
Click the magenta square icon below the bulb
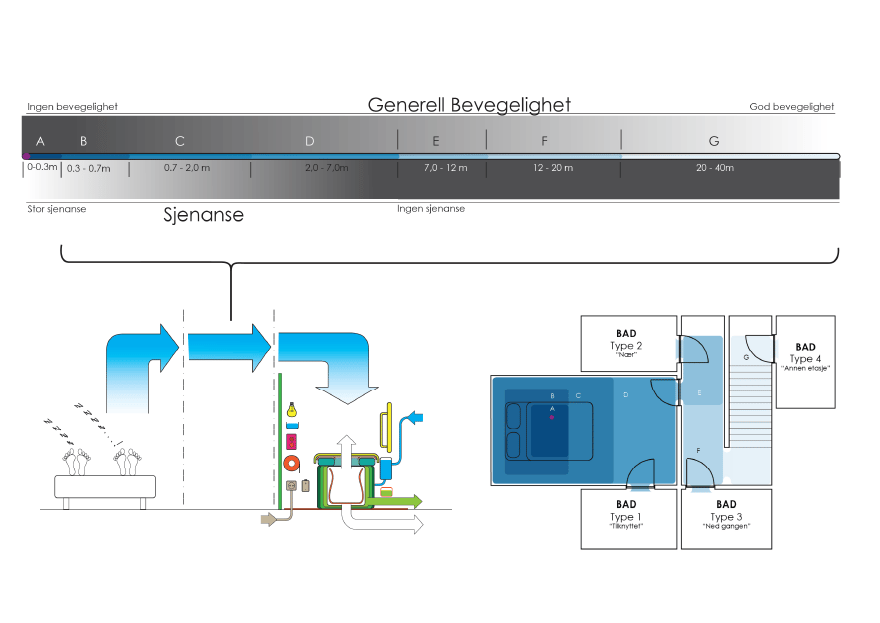292,440
